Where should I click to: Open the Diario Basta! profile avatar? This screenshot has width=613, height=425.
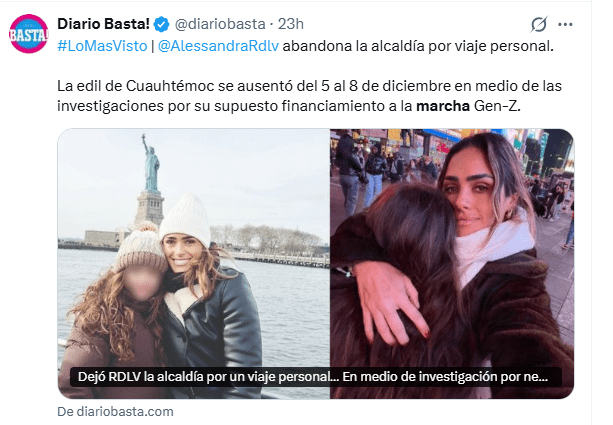[x=29, y=33]
